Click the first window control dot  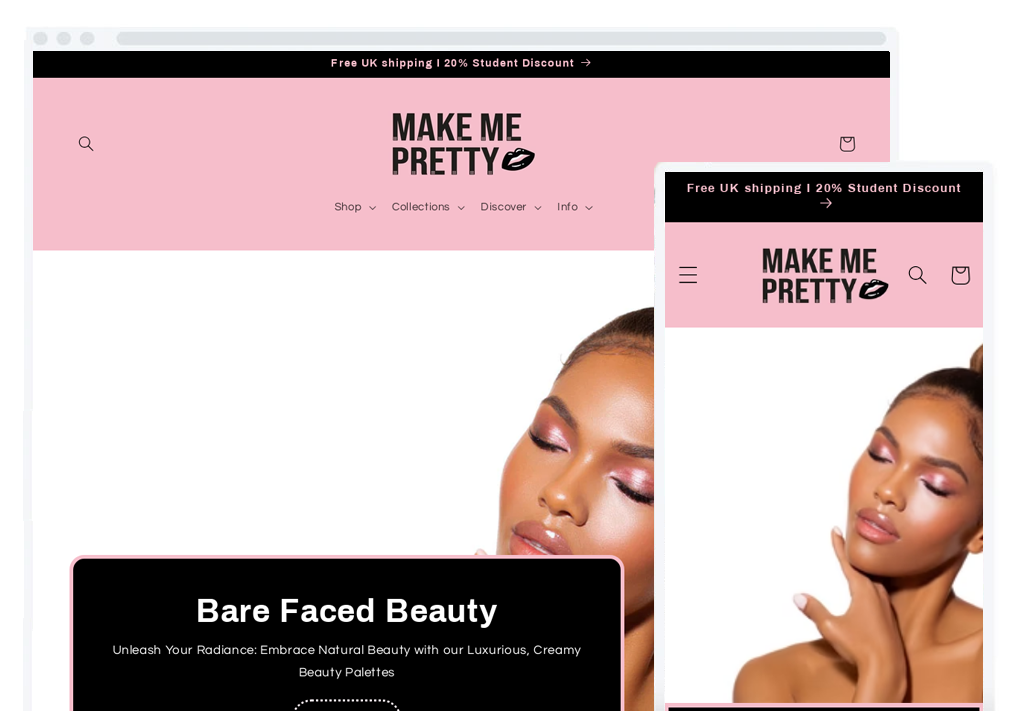click(x=40, y=38)
